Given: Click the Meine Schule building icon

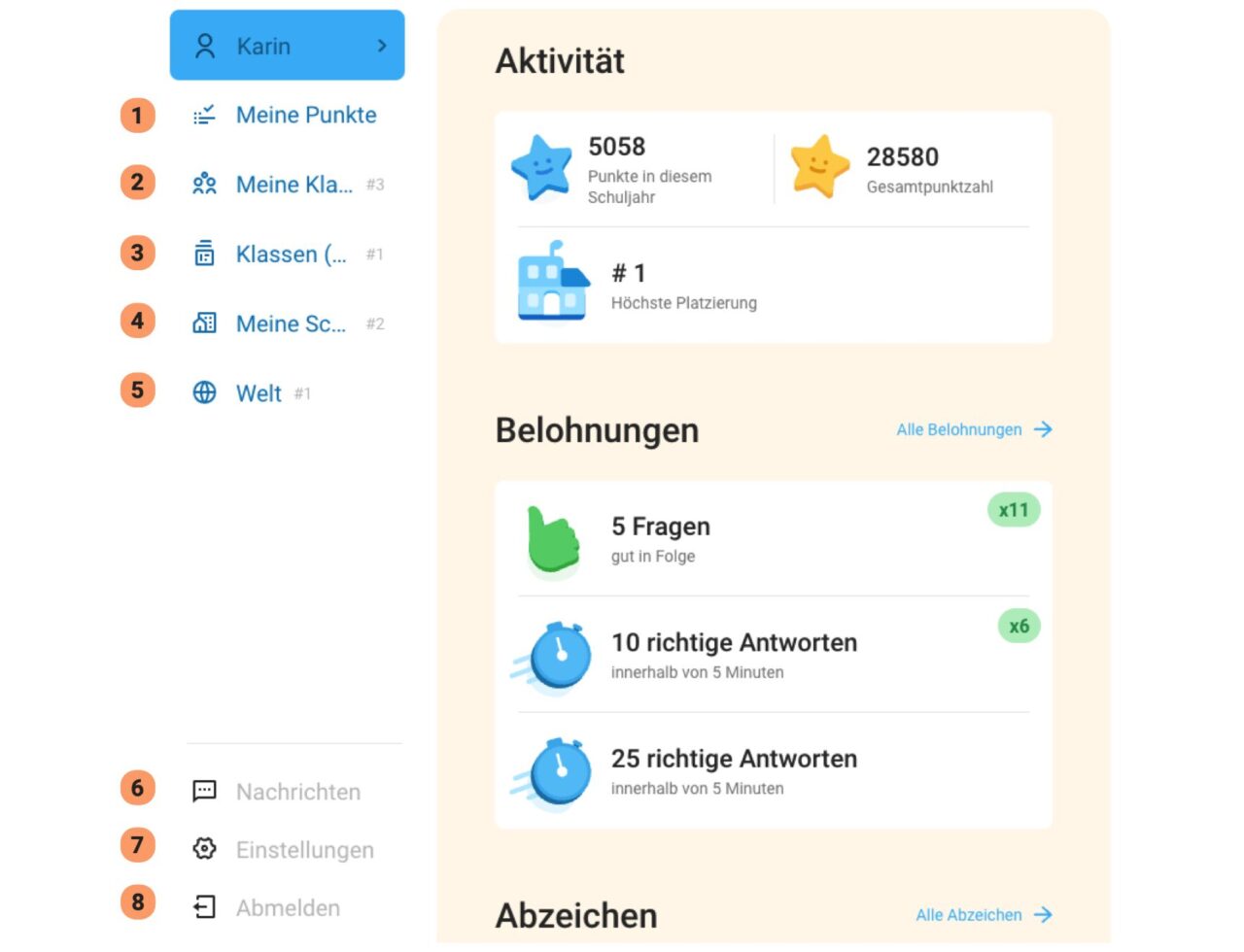Looking at the screenshot, I should coord(204,323).
